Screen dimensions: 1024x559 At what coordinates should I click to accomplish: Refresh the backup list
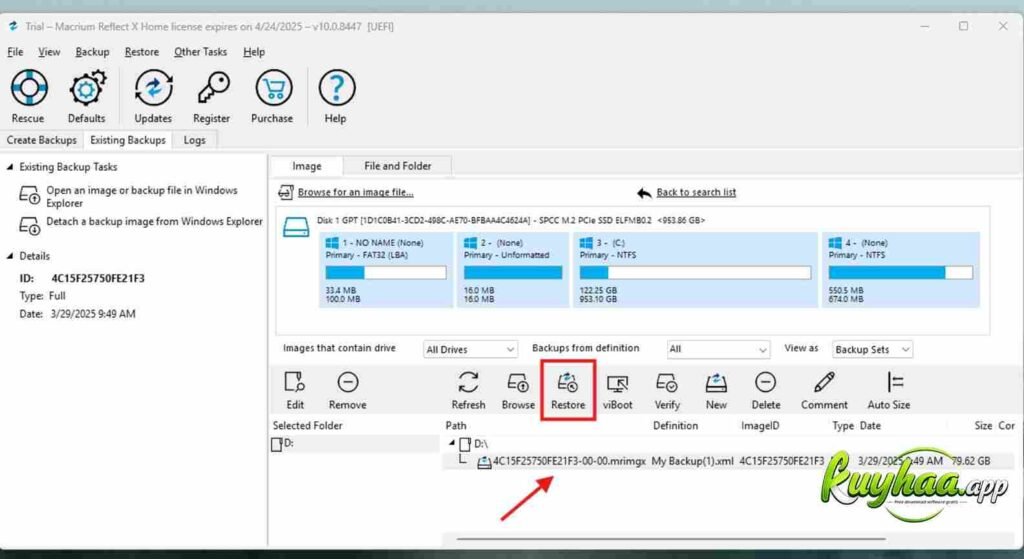(x=468, y=391)
